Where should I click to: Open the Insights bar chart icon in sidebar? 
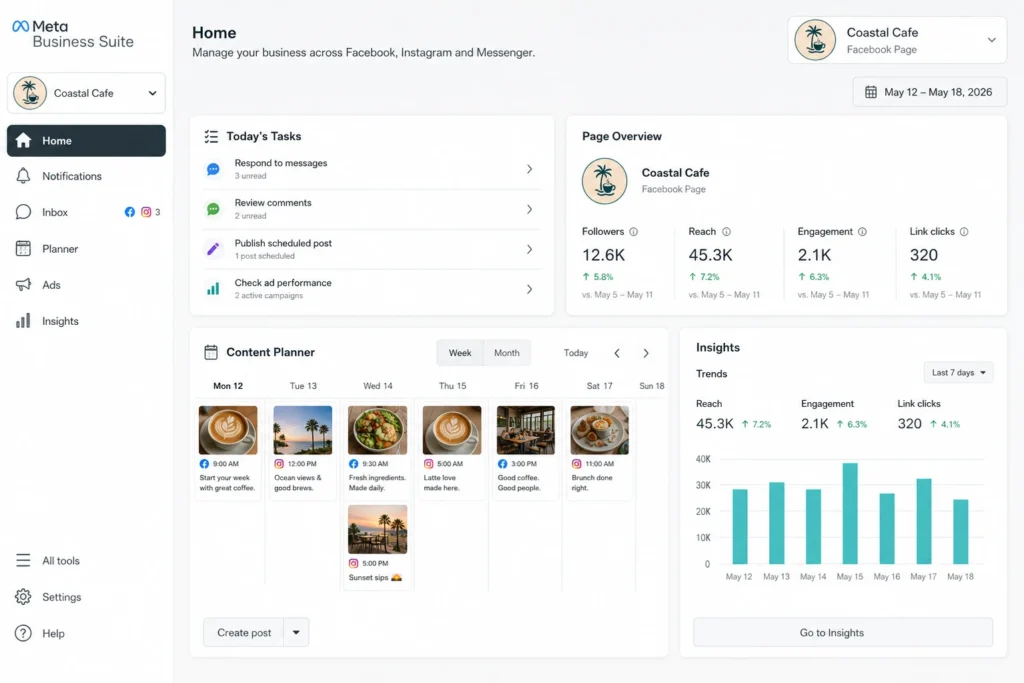tap(24, 321)
